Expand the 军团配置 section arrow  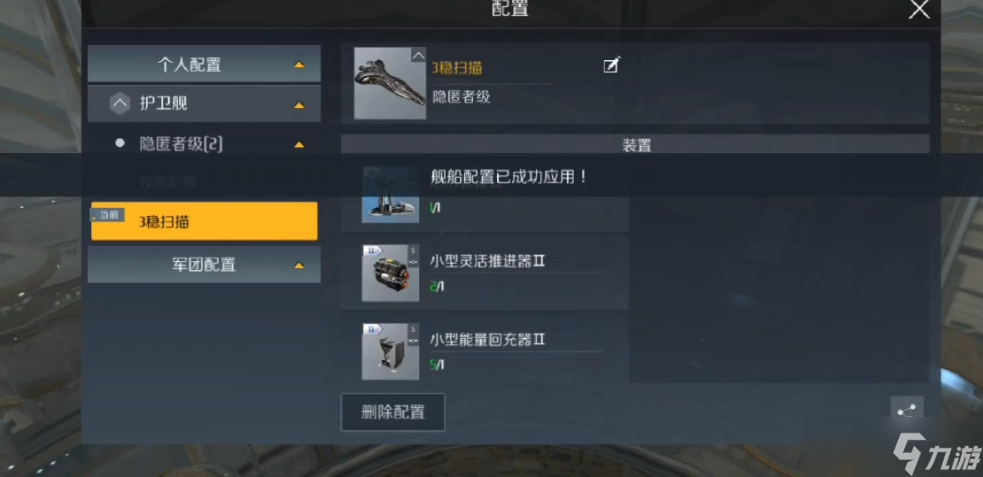[300, 265]
